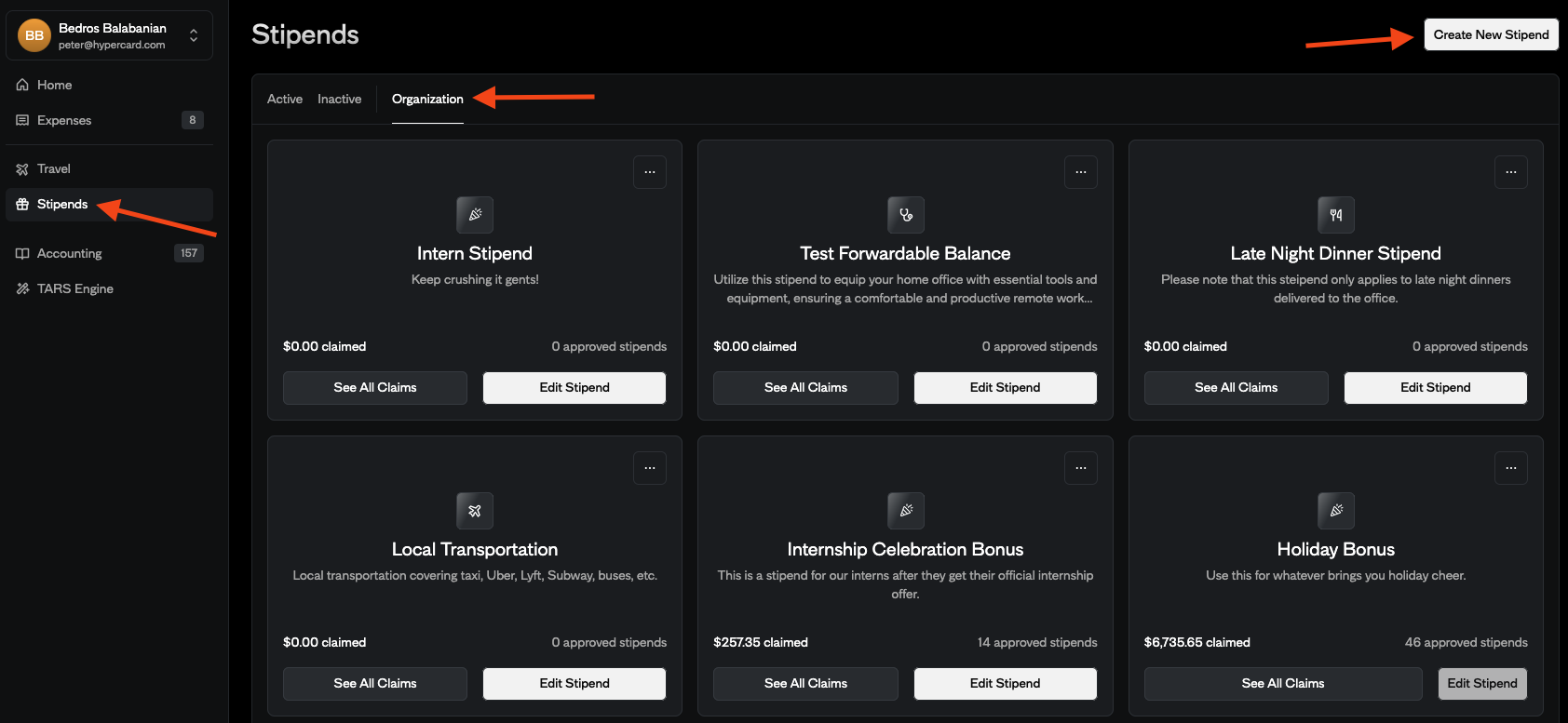Click the Travel airplane icon
Image resolution: width=1568 pixels, height=723 pixels.
point(22,168)
